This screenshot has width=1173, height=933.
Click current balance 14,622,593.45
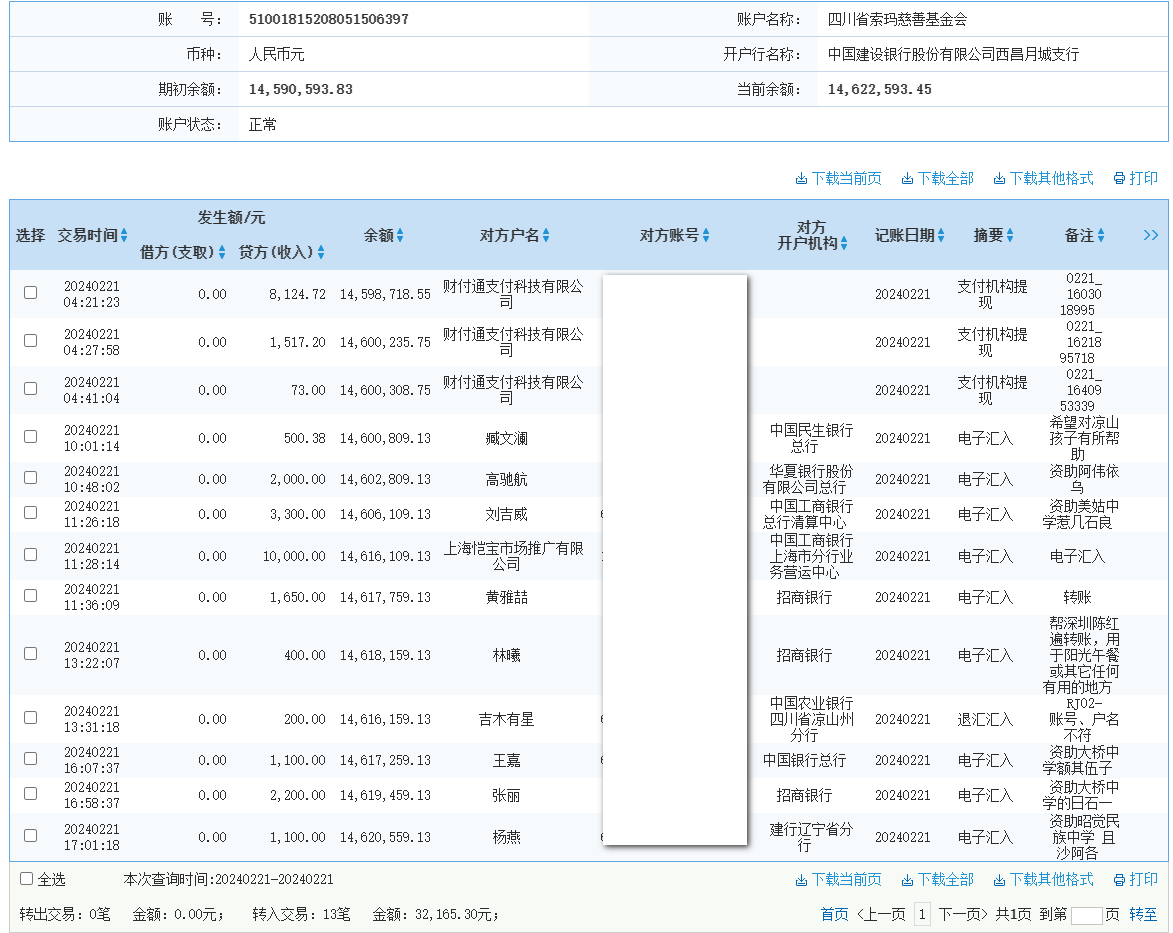click(x=880, y=90)
